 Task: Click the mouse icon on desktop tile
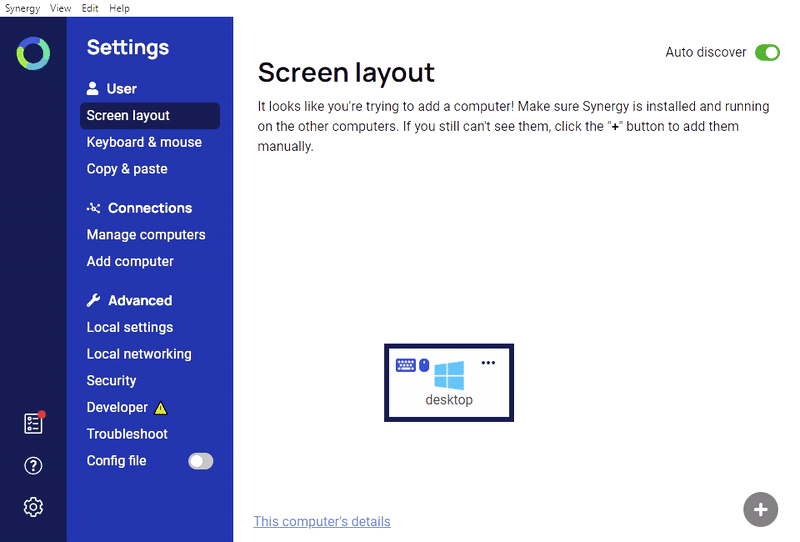(424, 365)
